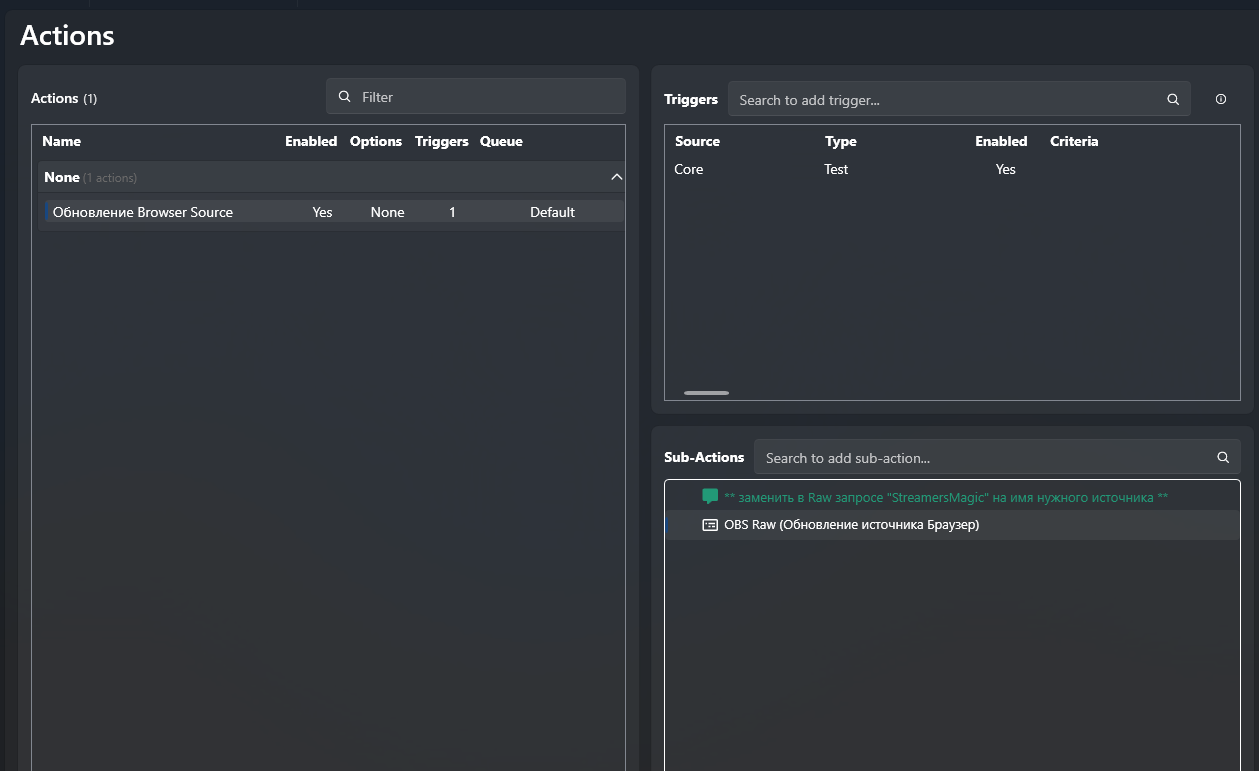The width and height of the screenshot is (1259, 771).
Task: Click the Triggers list horizontal scrollbar
Action: (706, 393)
